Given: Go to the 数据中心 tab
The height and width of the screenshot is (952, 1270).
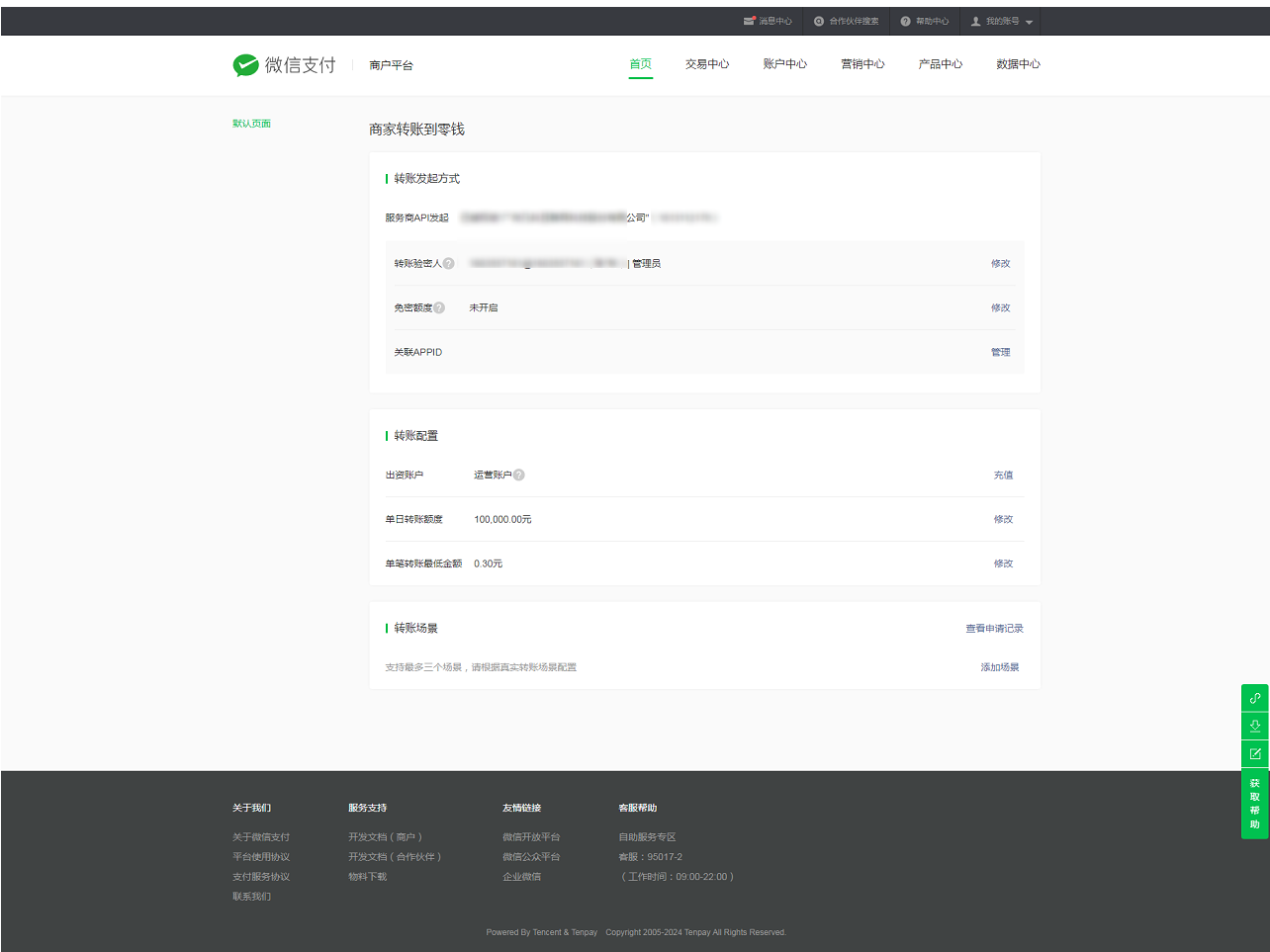Looking at the screenshot, I should coord(1018,64).
